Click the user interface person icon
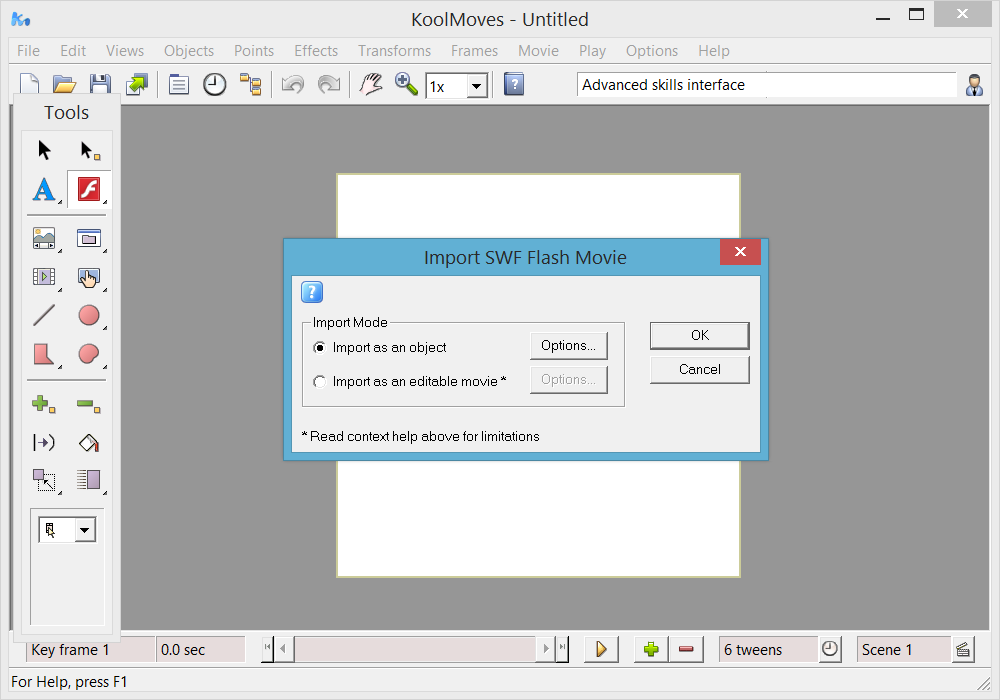 click(974, 85)
